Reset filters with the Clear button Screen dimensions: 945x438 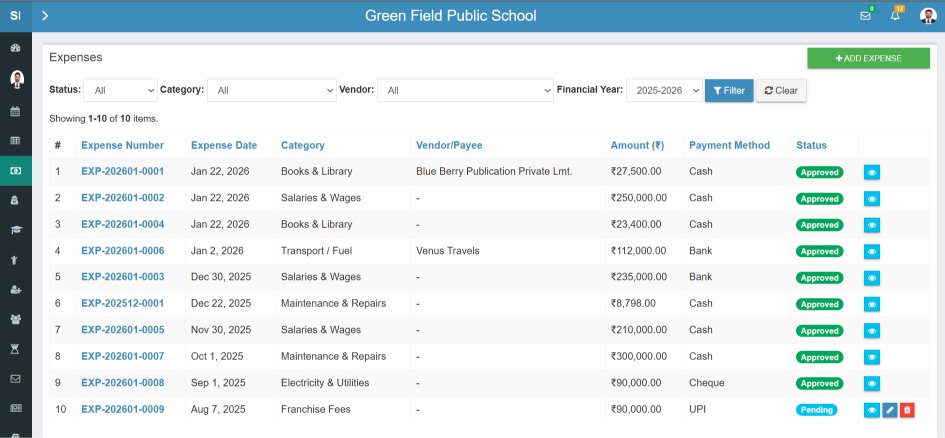click(x=781, y=90)
